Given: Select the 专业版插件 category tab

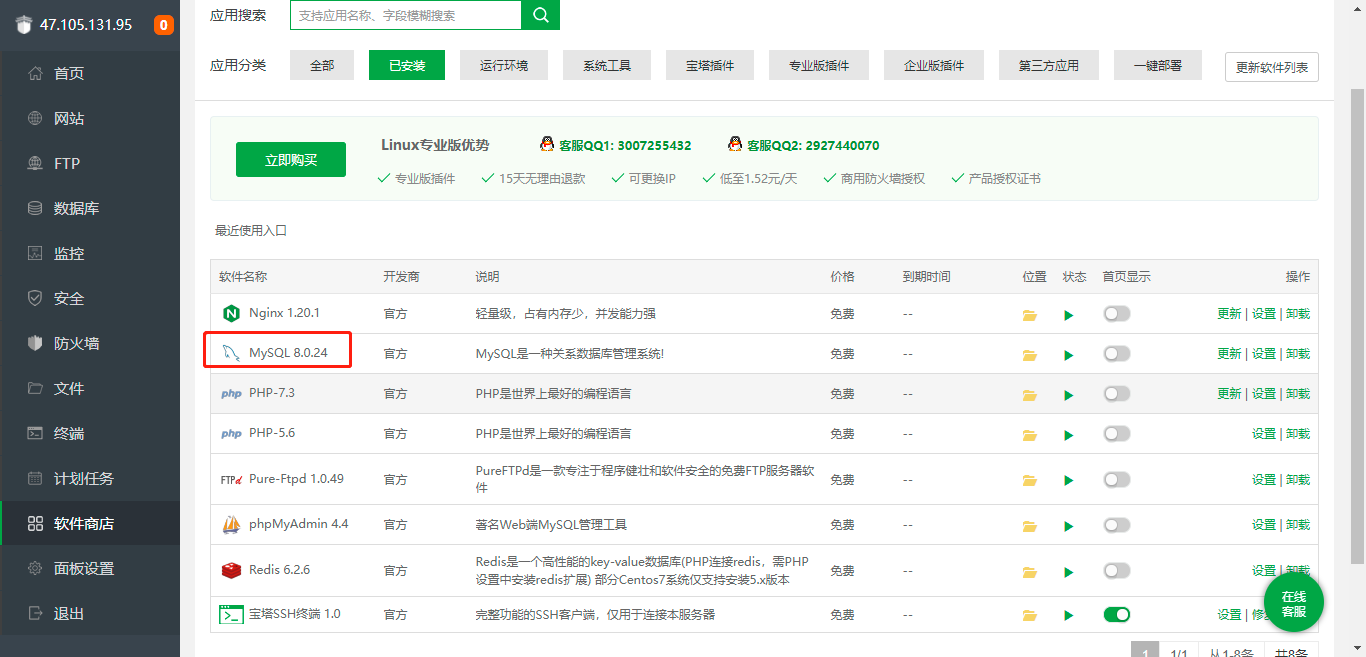Looking at the screenshot, I should tap(819, 65).
